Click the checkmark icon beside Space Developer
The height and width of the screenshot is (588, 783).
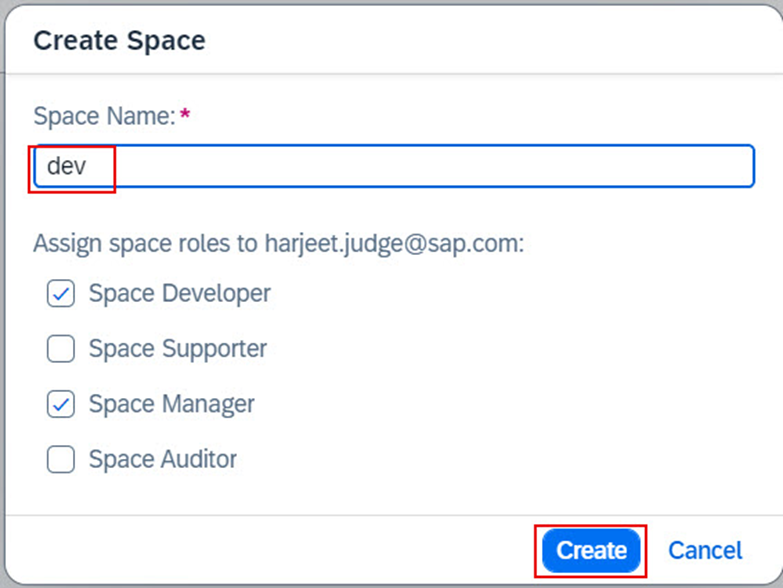coord(62,294)
